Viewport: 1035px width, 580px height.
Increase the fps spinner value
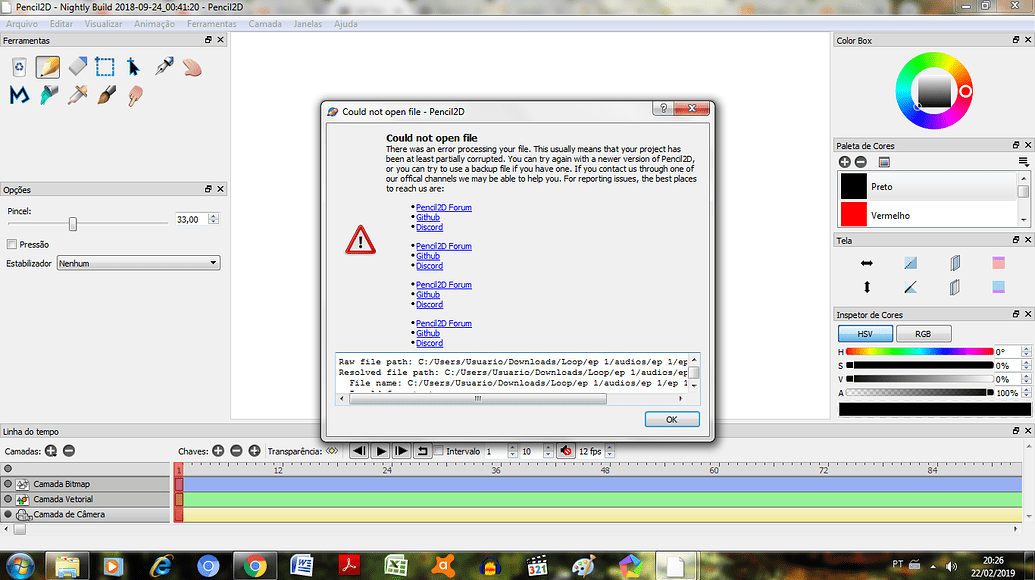[610, 448]
